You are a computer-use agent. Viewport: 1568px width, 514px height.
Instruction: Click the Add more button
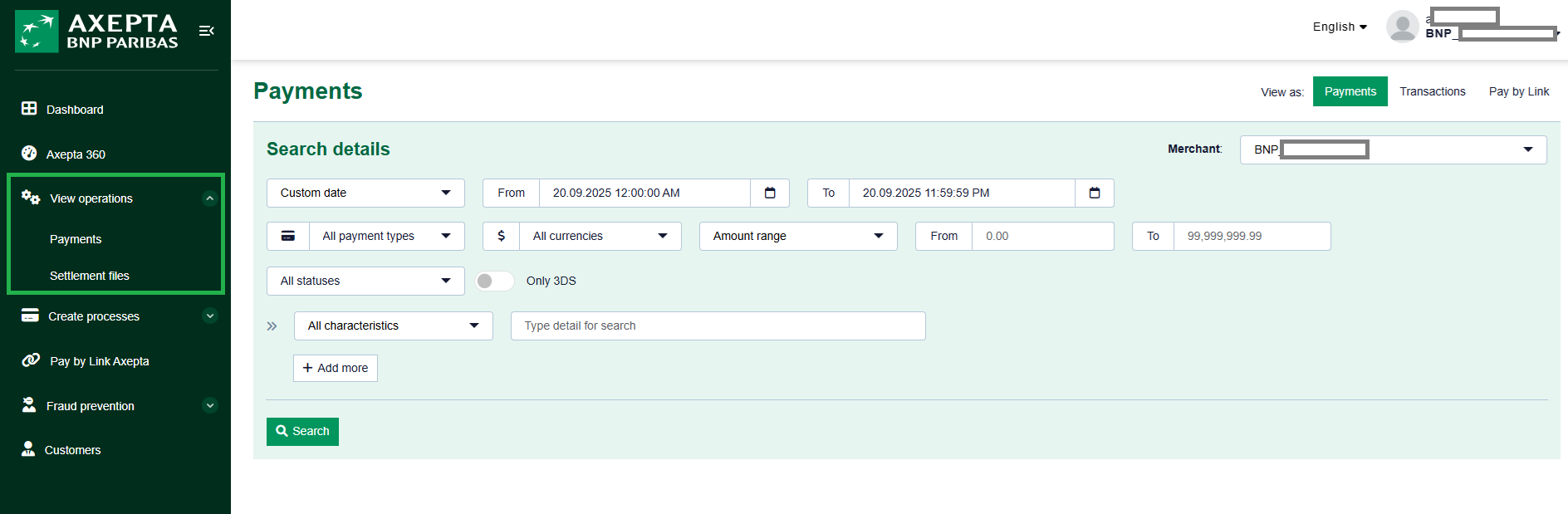[336, 368]
